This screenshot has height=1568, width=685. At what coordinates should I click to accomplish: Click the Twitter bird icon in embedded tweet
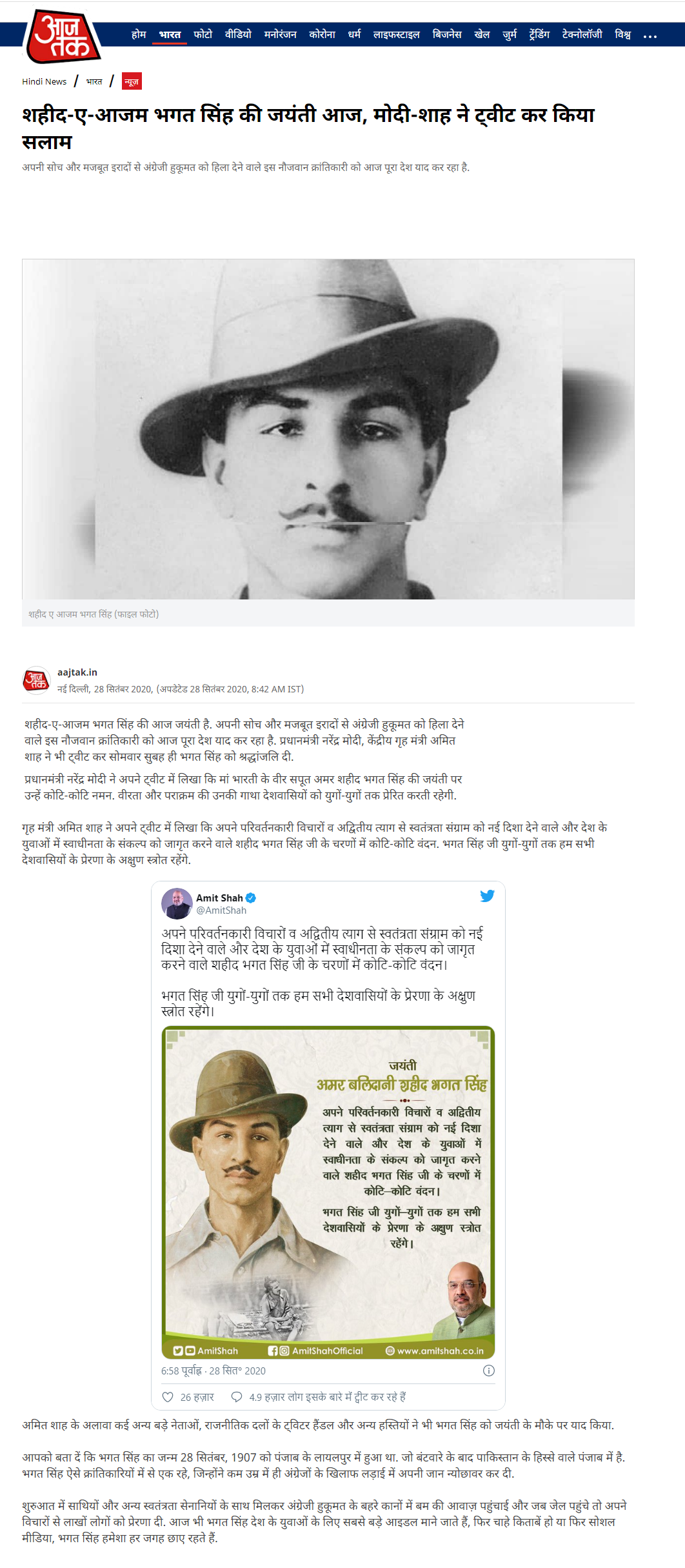[x=487, y=896]
